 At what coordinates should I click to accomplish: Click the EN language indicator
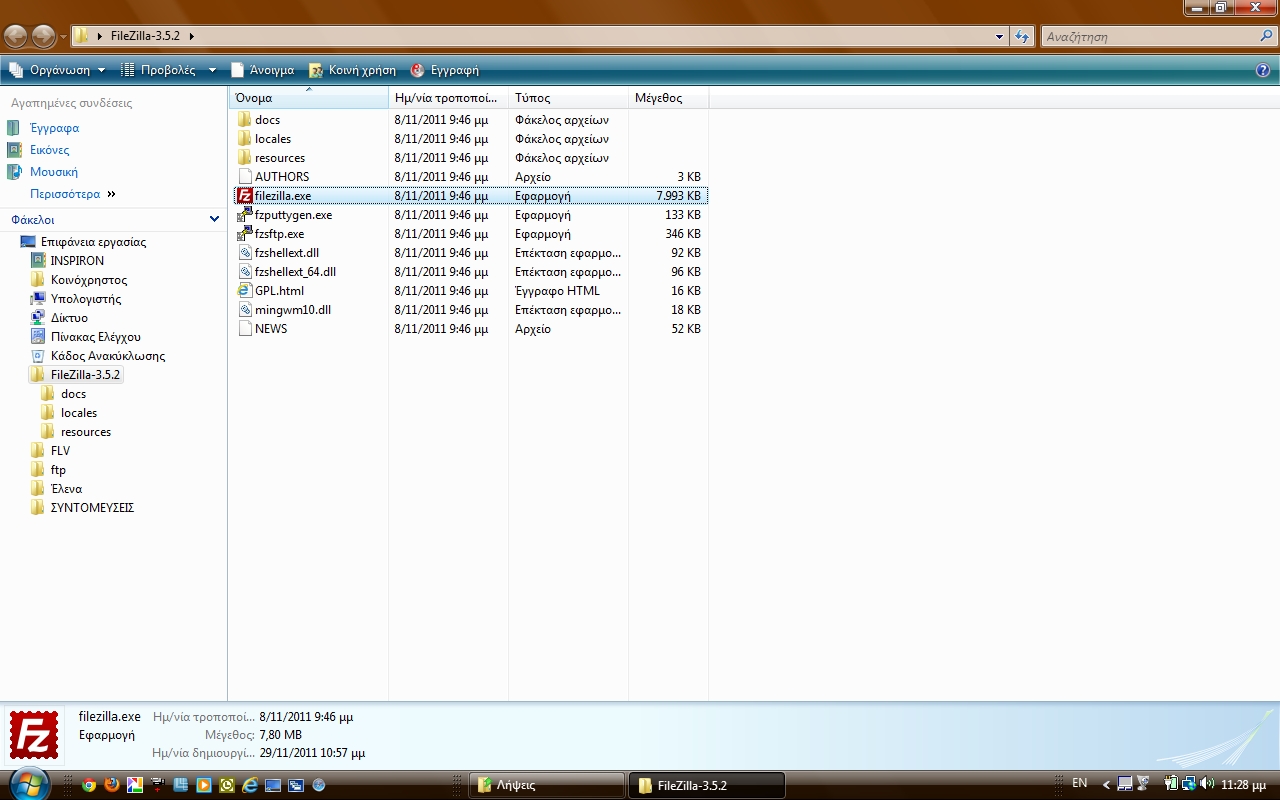[1080, 783]
